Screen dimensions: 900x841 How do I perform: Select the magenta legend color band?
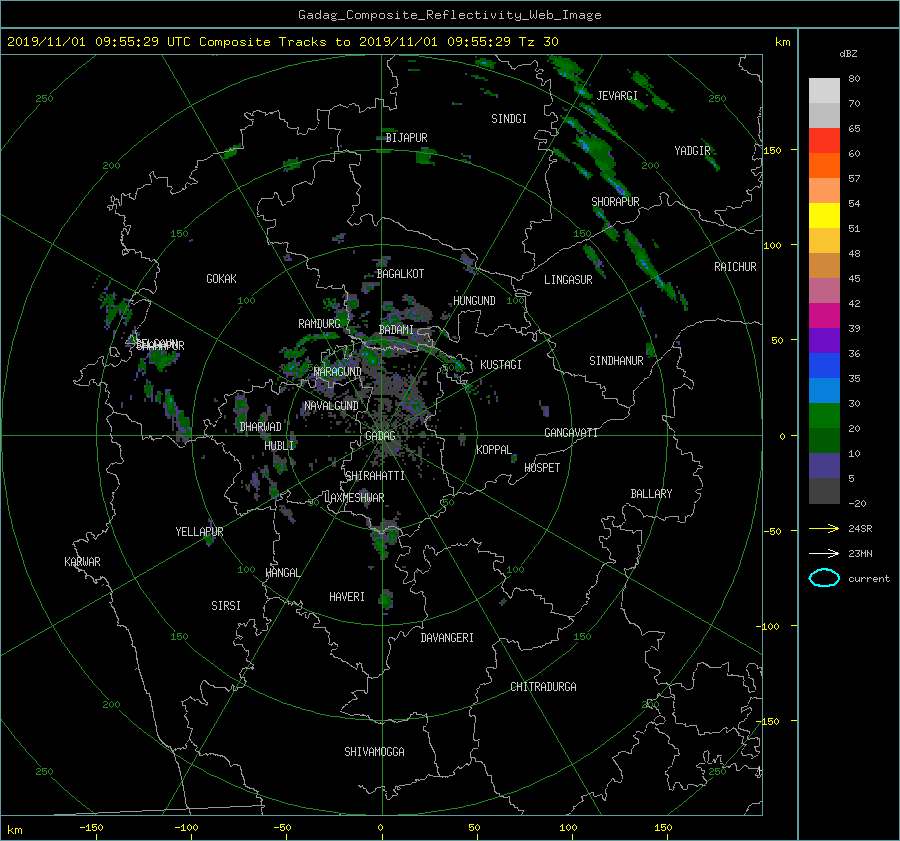pos(824,315)
